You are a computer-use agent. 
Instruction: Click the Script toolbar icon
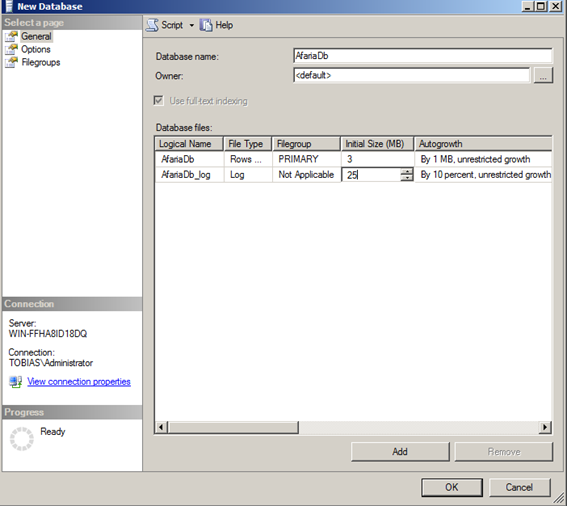click(x=152, y=25)
